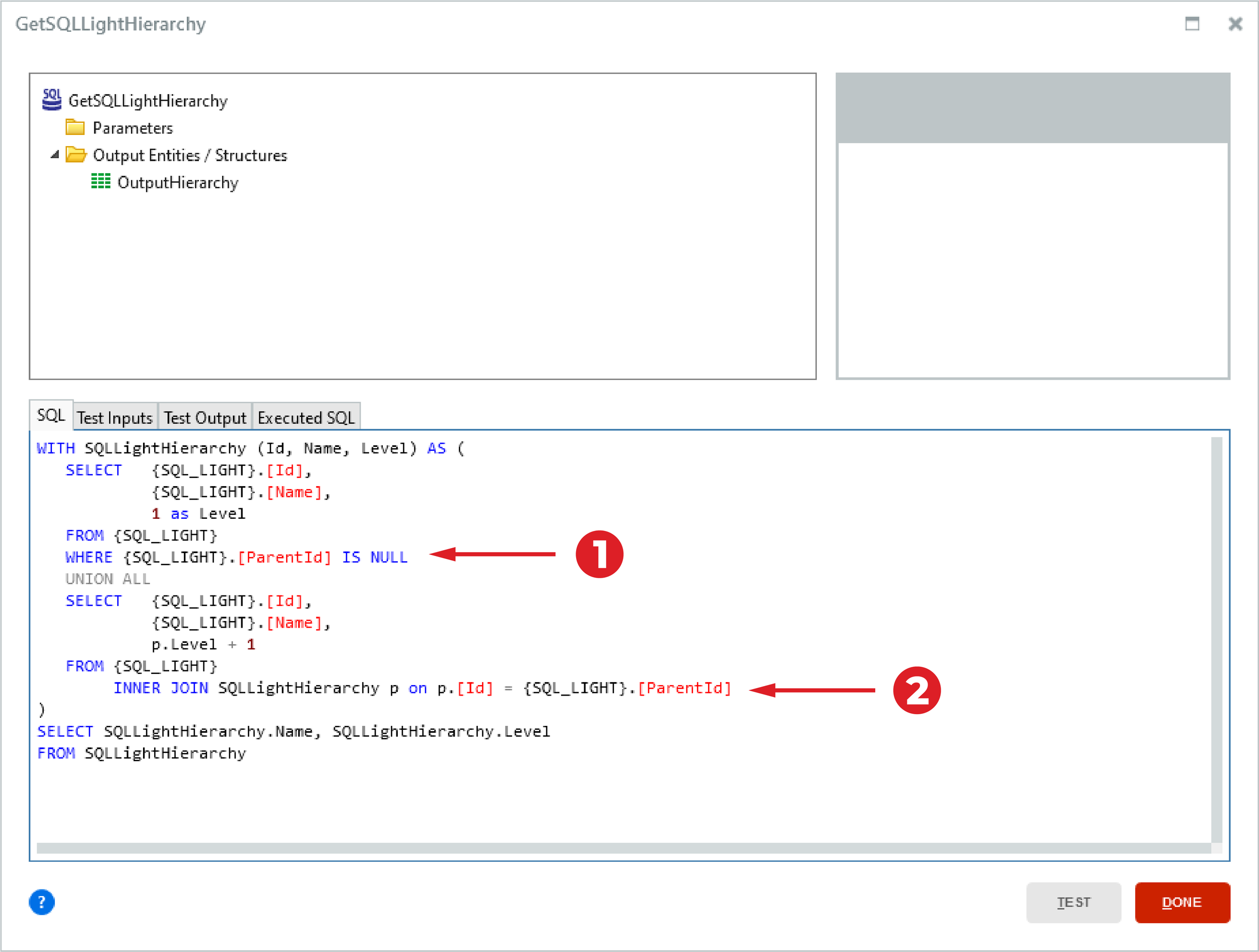Viewport: 1259px width, 952px height.
Task: Open the Executed SQL tab
Action: click(x=306, y=417)
